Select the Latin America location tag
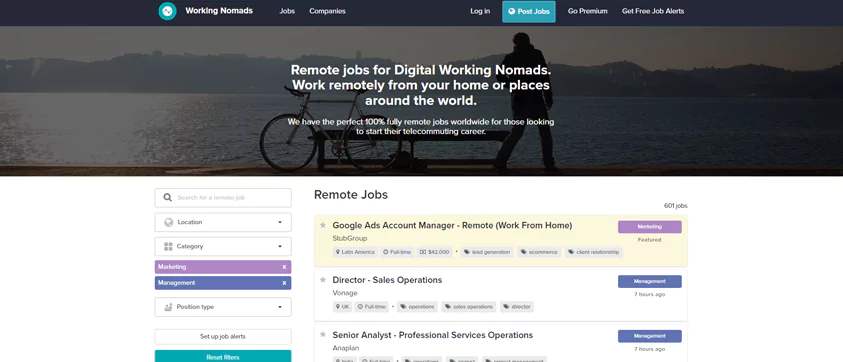The image size is (843, 362). click(355, 252)
